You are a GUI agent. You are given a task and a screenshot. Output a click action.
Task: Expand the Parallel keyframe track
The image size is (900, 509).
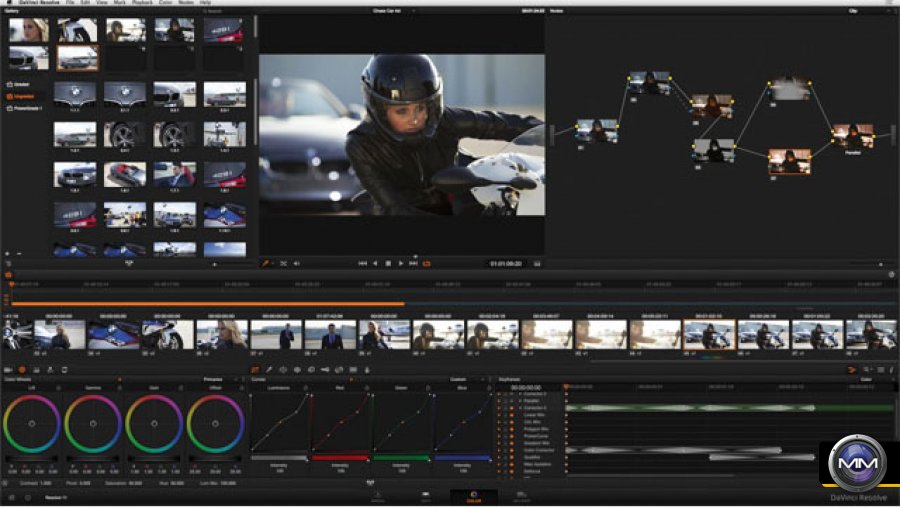[520, 401]
